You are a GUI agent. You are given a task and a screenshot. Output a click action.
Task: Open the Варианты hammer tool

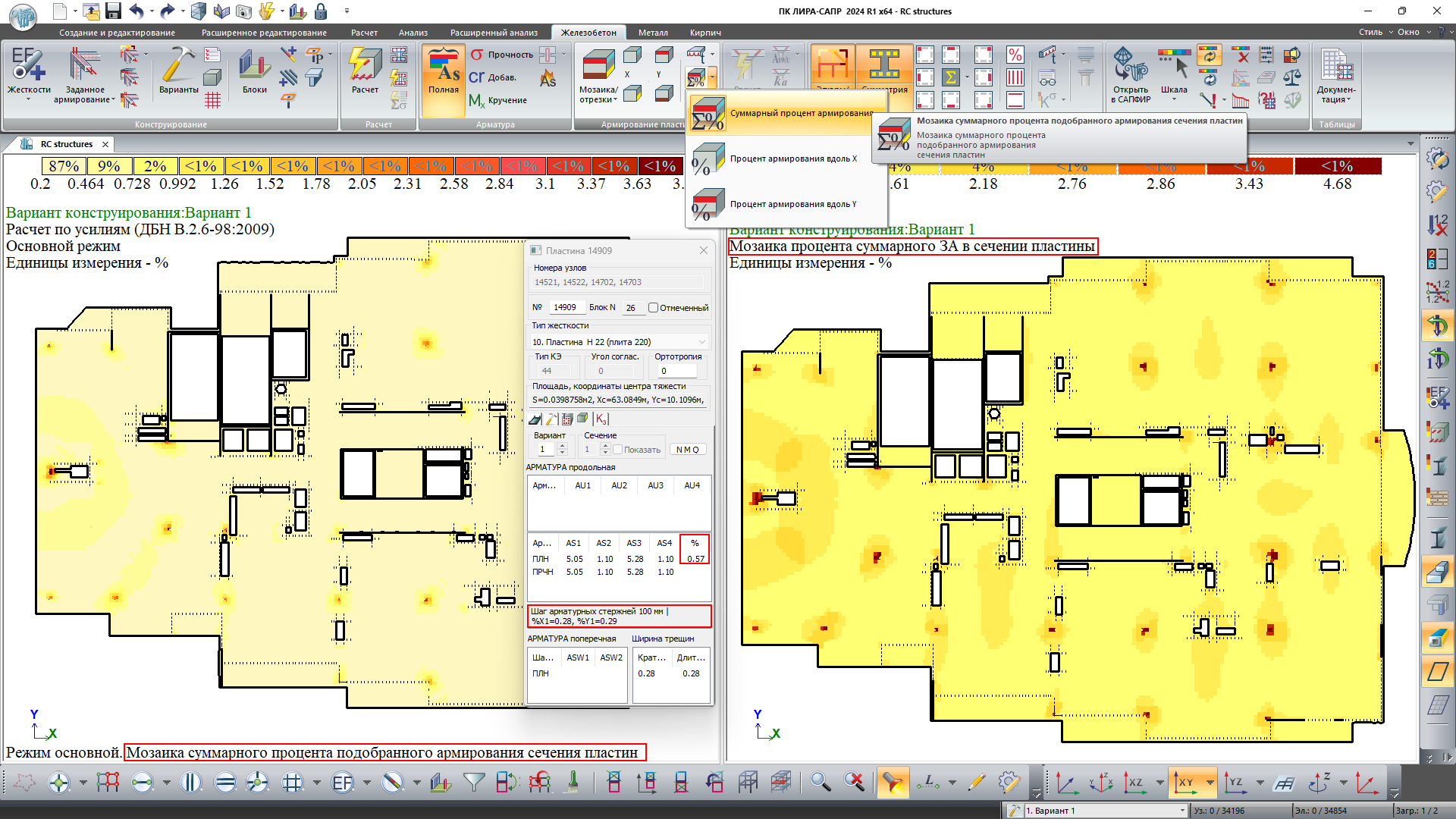coord(178,65)
